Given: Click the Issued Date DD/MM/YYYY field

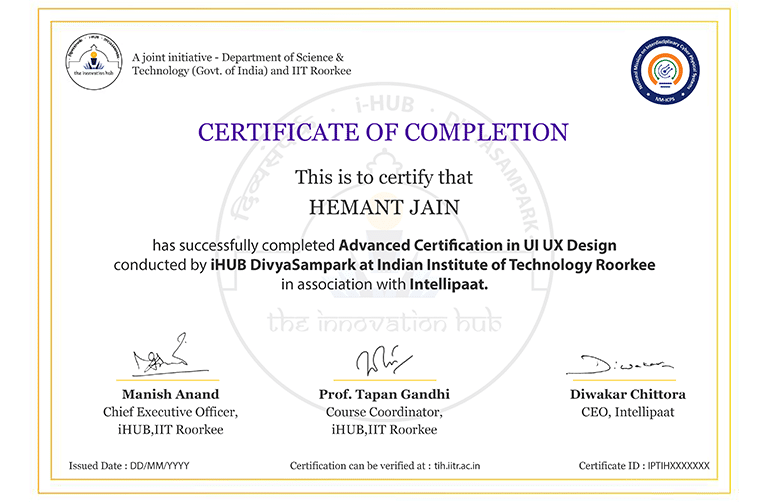Looking at the screenshot, I should [129, 466].
